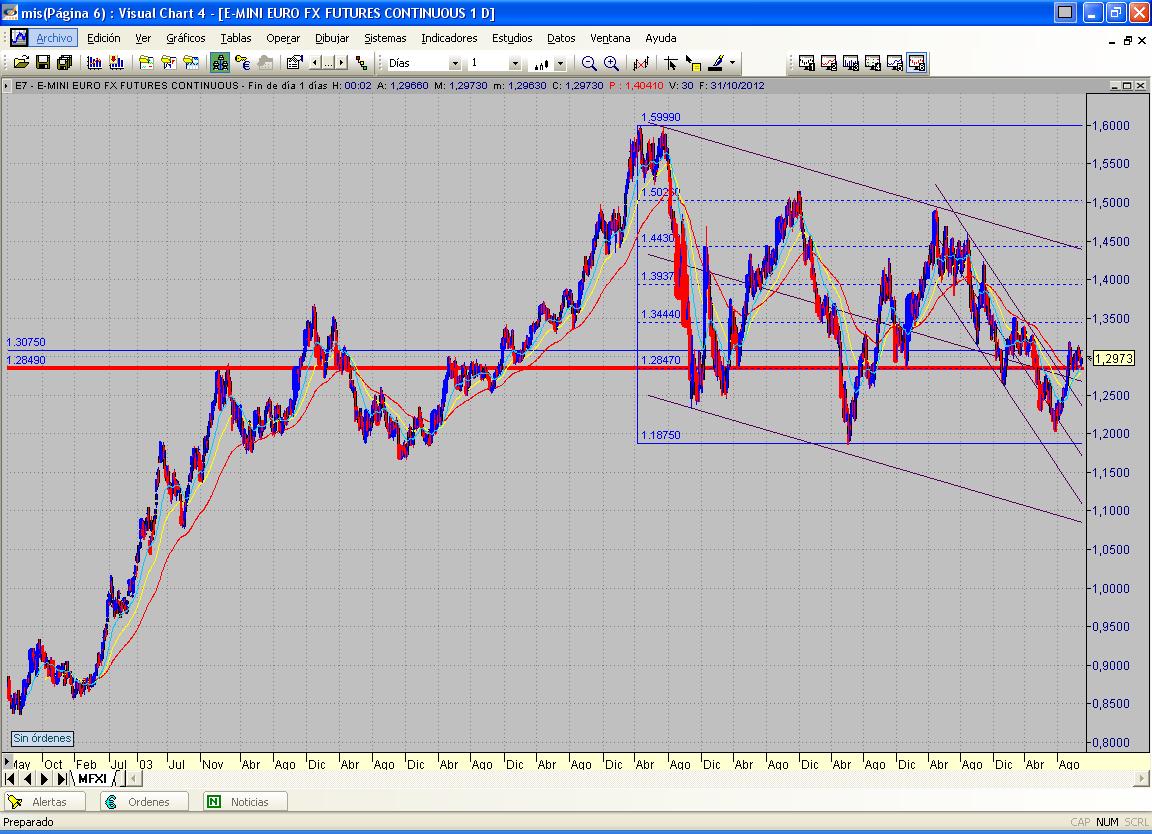Switch to workspace monitor 3 icon
This screenshot has height=834, width=1152.
coord(851,63)
